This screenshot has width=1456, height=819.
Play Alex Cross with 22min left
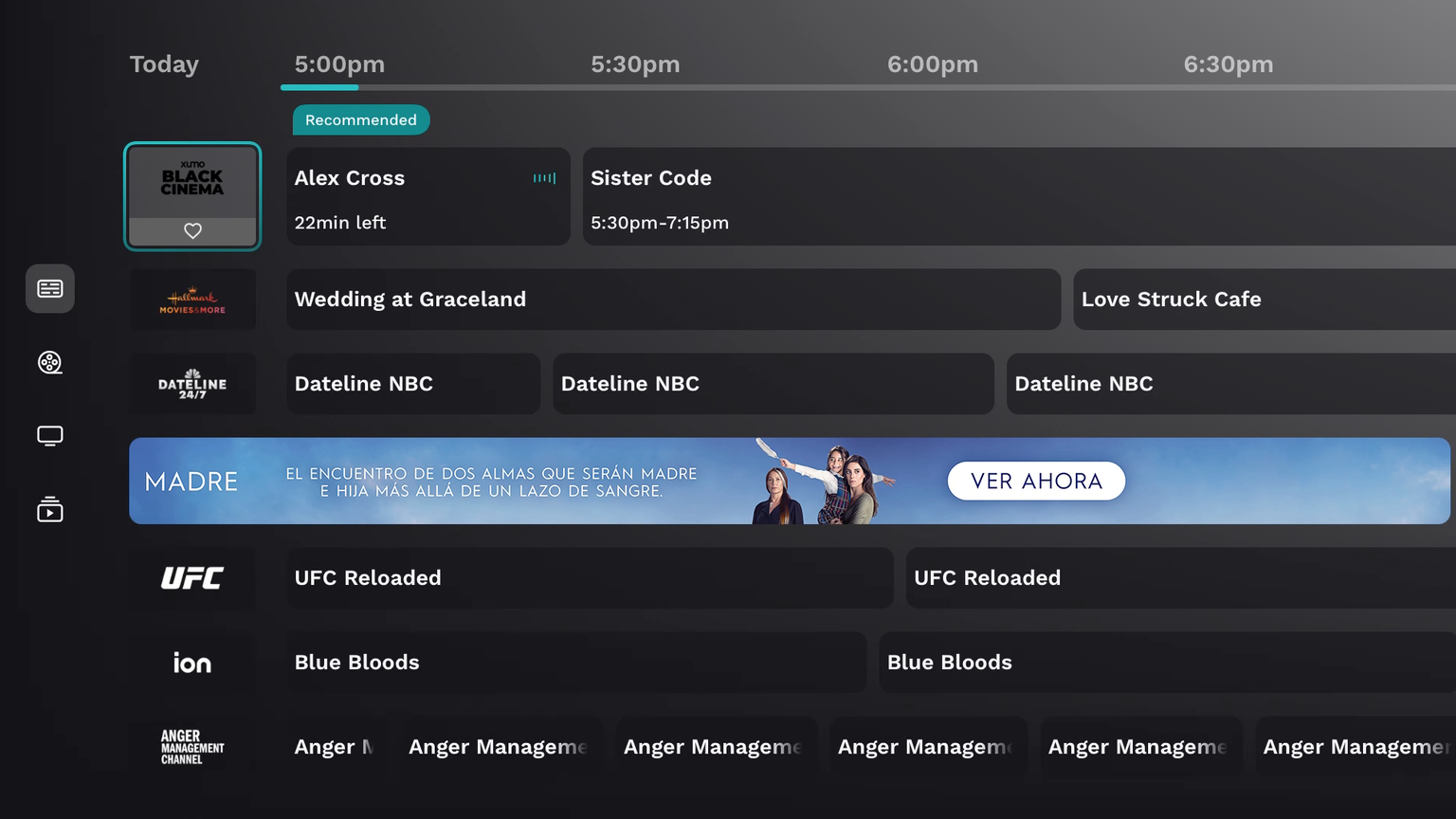[428, 196]
